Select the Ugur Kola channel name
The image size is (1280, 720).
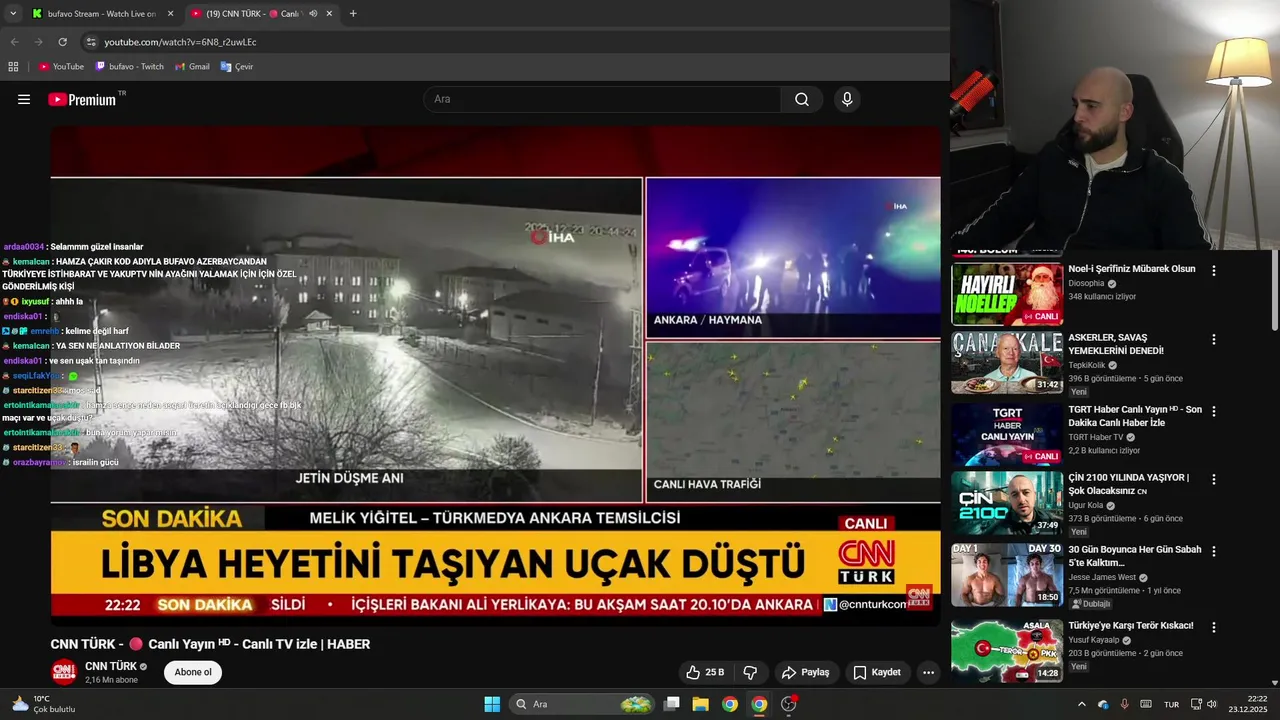[x=1088, y=506]
